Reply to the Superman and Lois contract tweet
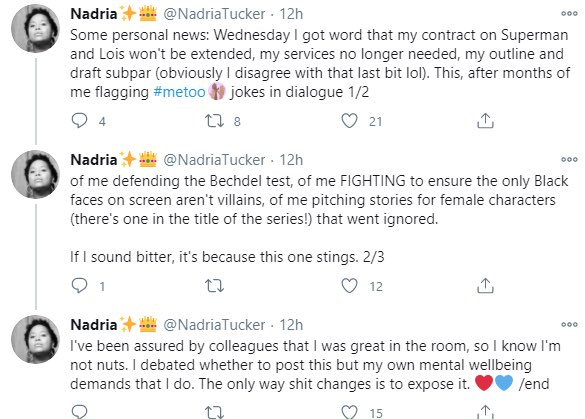Image resolution: width=585 pixels, height=419 pixels. (79, 121)
